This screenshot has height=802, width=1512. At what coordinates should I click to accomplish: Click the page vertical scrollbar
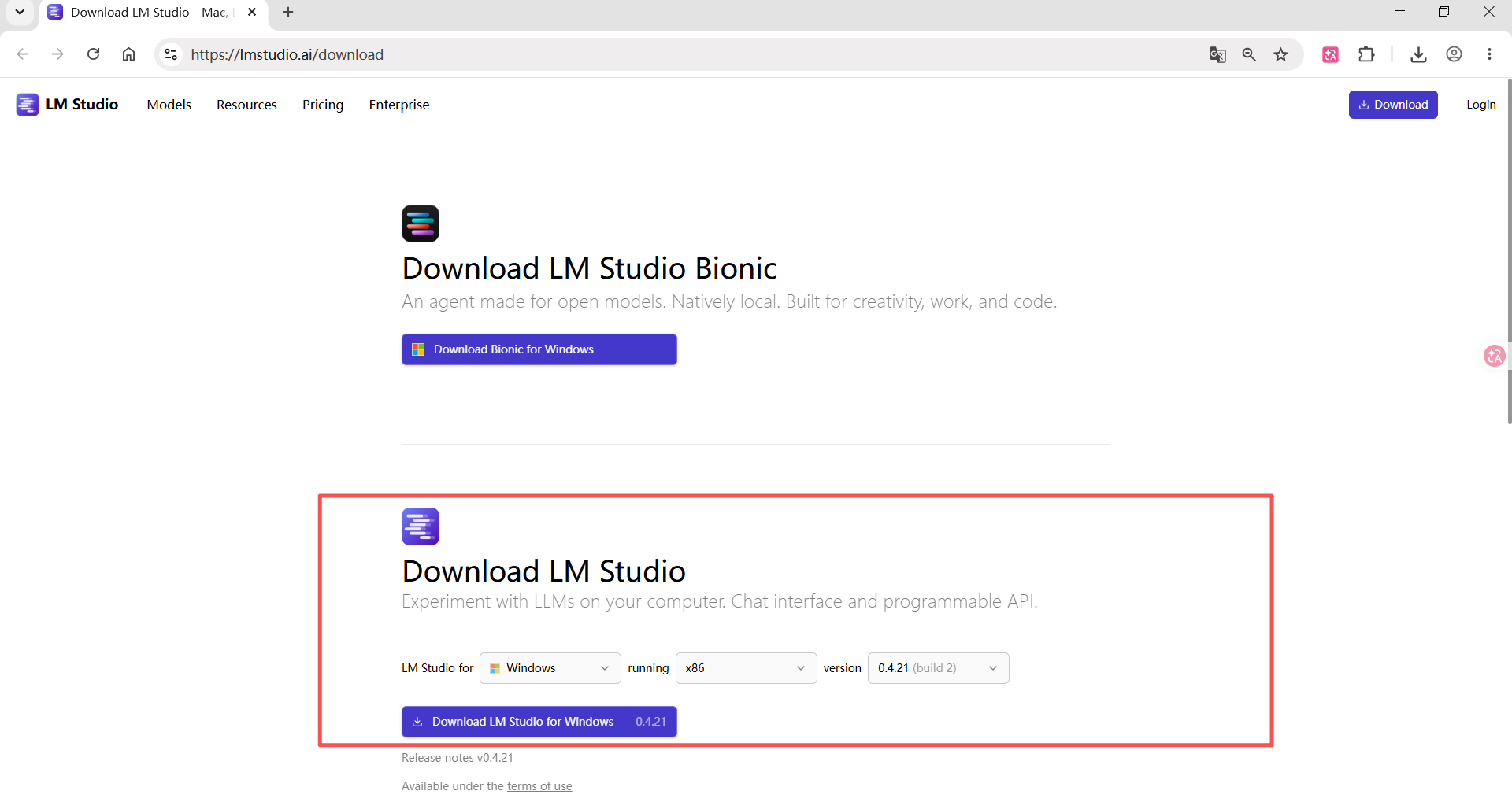point(1509,252)
